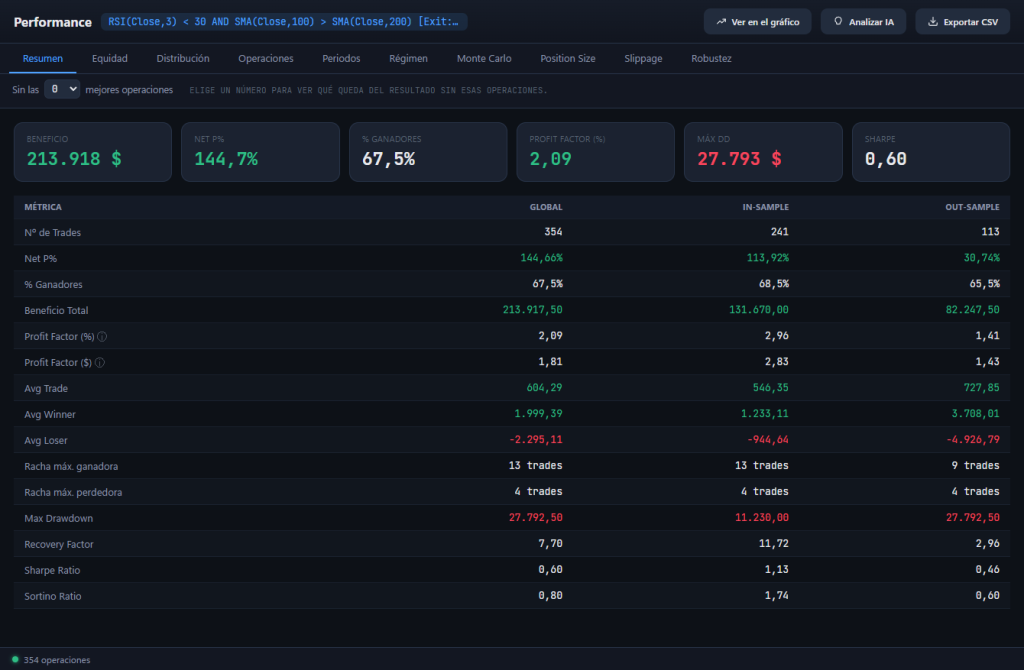Image resolution: width=1024 pixels, height=670 pixels.
Task: Click the In-Sample Sortino Ratio value 1,74
Action: [x=776, y=596]
